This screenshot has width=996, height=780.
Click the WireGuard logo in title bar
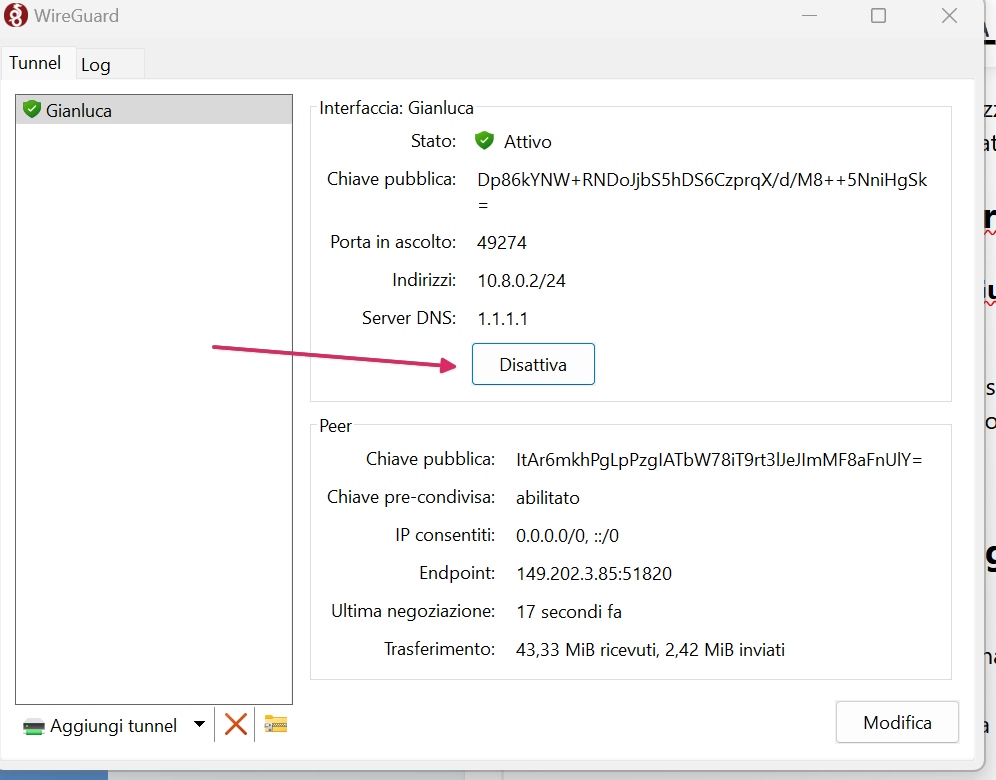click(16, 16)
